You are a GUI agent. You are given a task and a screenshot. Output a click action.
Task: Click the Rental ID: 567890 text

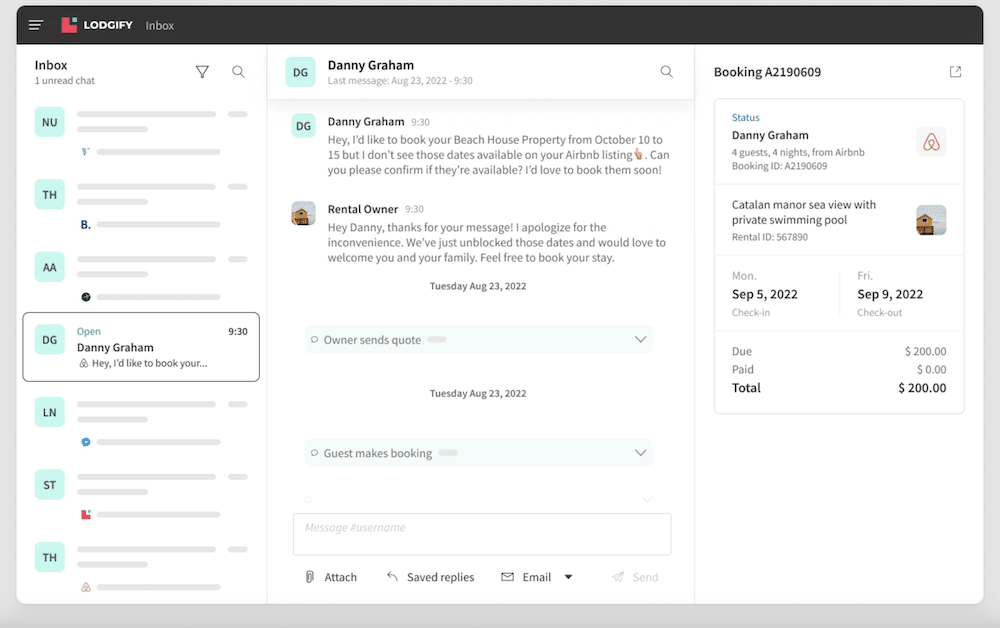770,237
